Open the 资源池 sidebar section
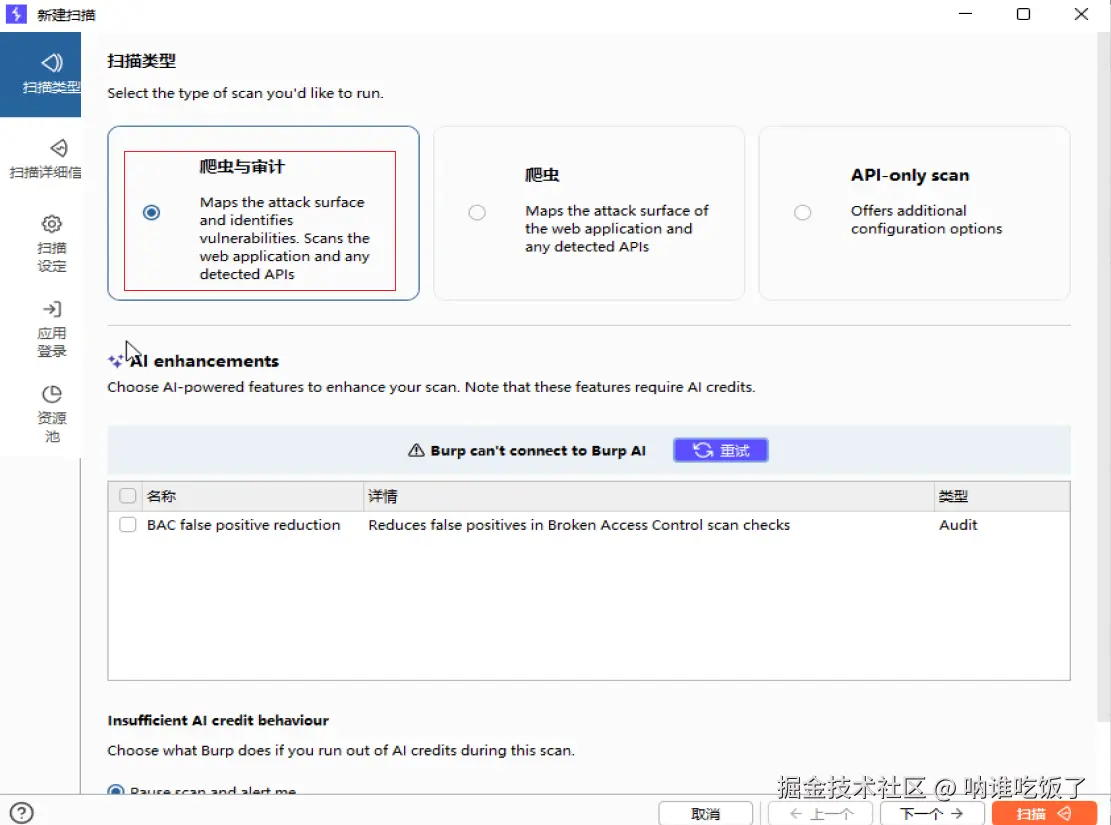The width and height of the screenshot is (1111, 825). point(51,414)
